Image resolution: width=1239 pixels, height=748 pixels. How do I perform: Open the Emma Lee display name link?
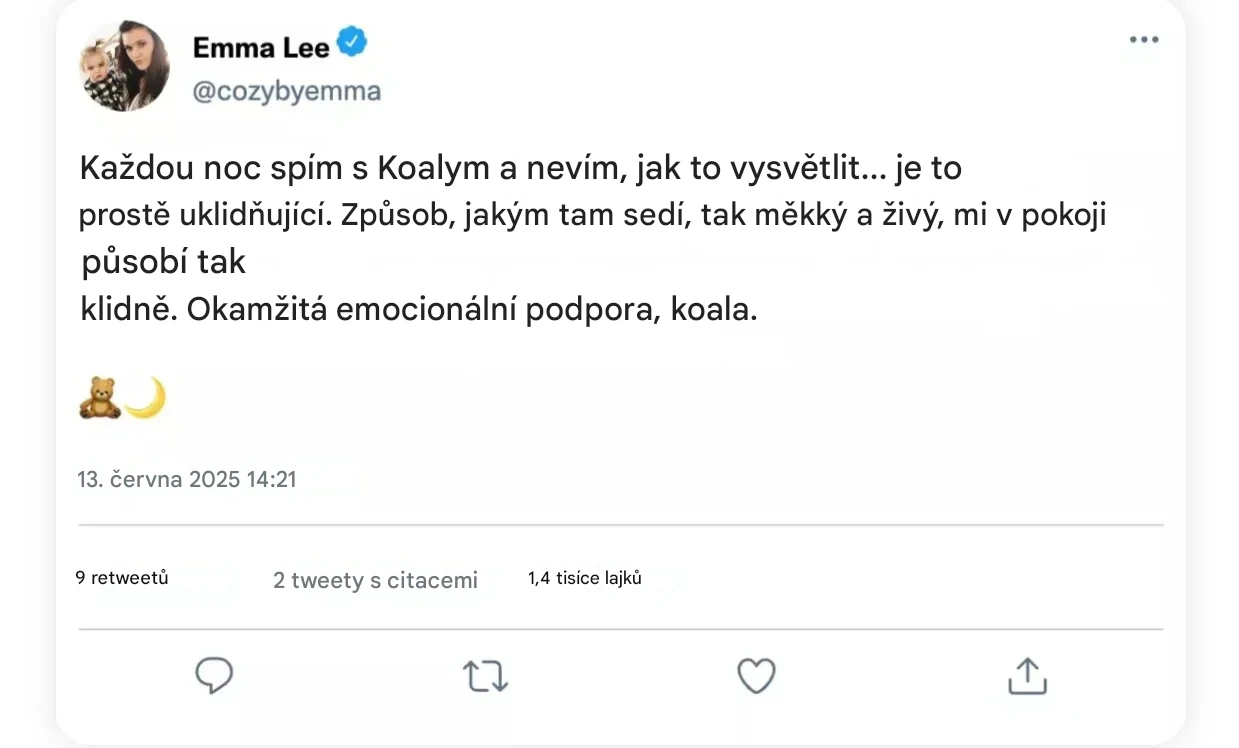click(x=261, y=46)
